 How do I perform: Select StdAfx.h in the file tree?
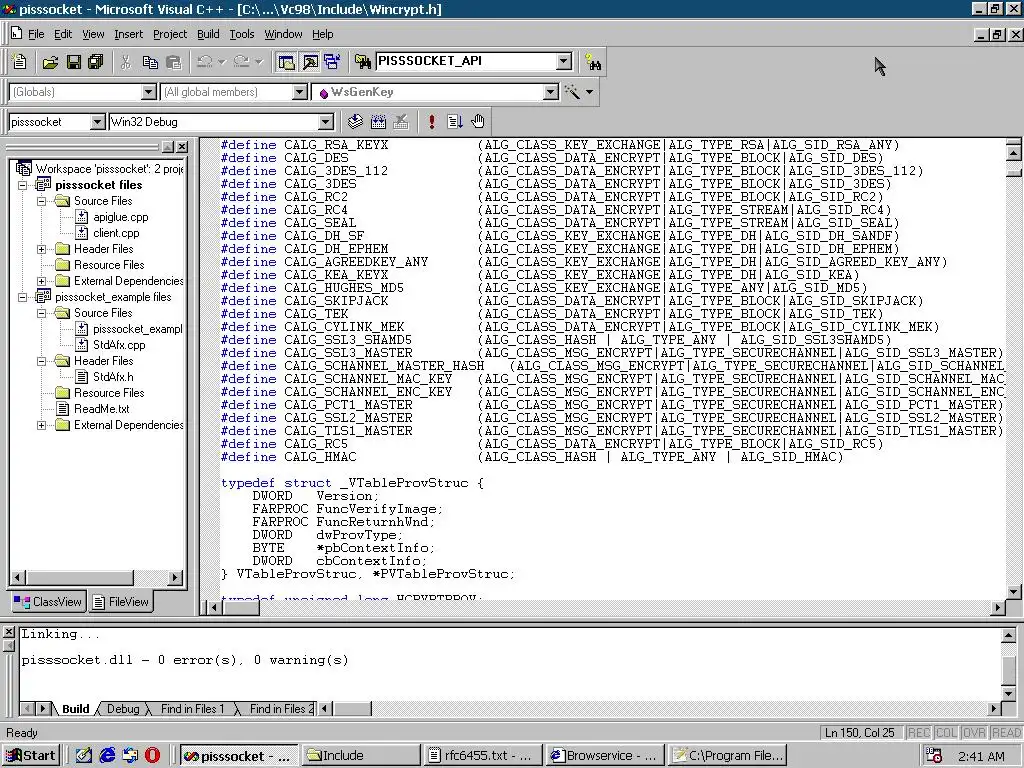point(113,377)
